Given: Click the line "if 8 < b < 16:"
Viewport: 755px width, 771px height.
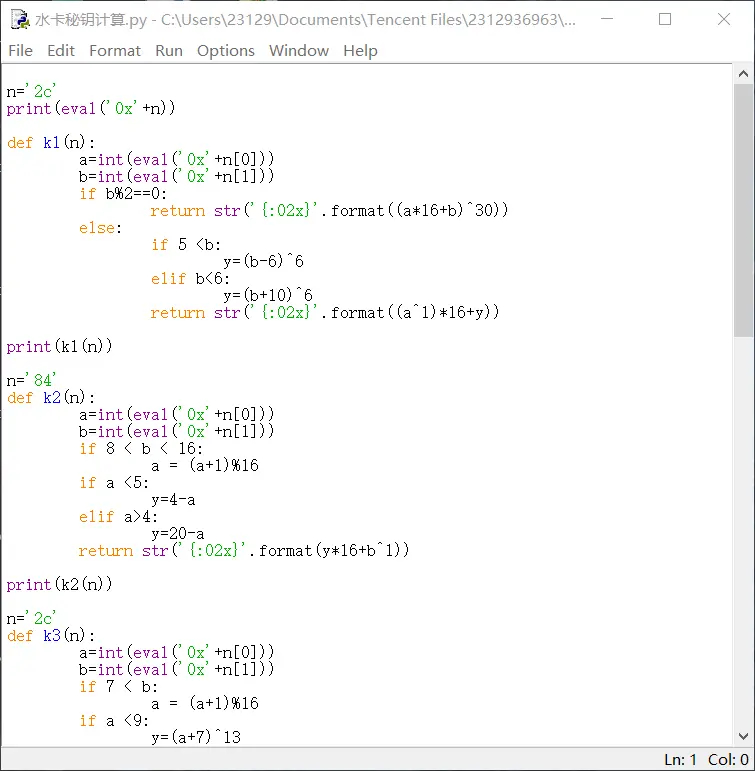Looking at the screenshot, I should click(141, 448).
